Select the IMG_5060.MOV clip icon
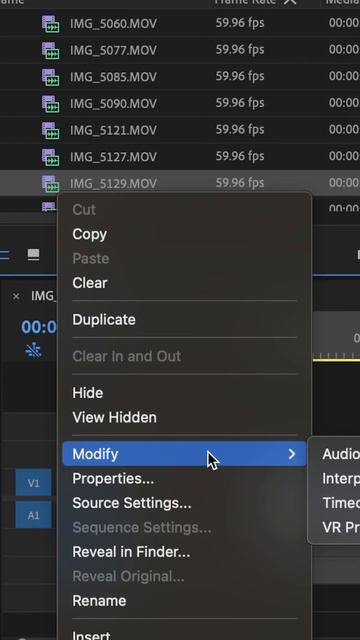This screenshot has height=640, width=360. click(x=51, y=24)
